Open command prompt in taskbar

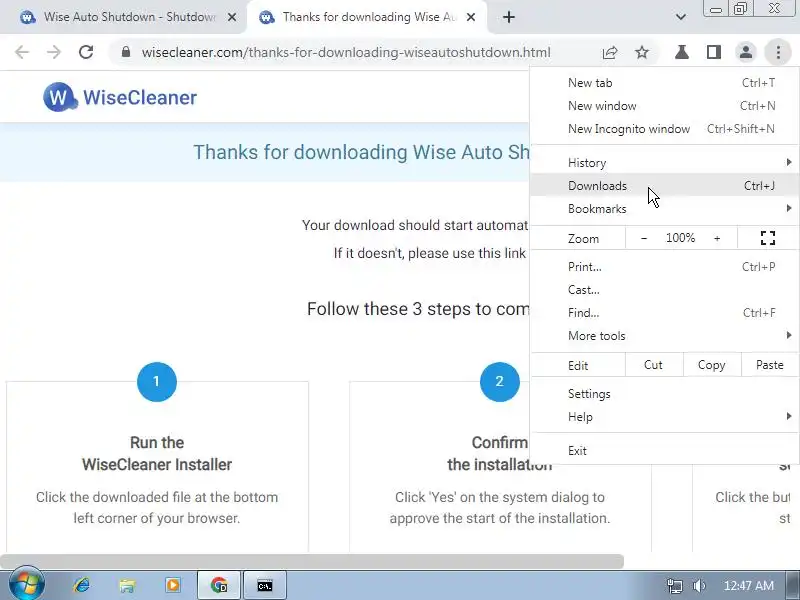(x=265, y=585)
